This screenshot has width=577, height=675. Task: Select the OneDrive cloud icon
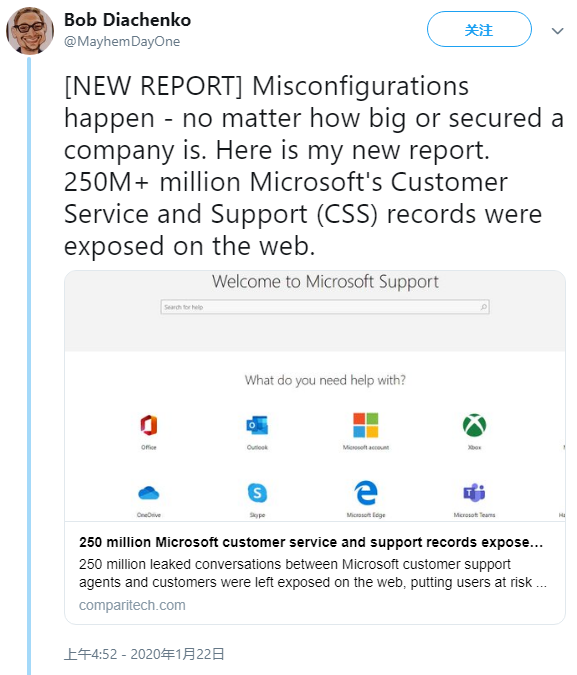tap(149, 492)
